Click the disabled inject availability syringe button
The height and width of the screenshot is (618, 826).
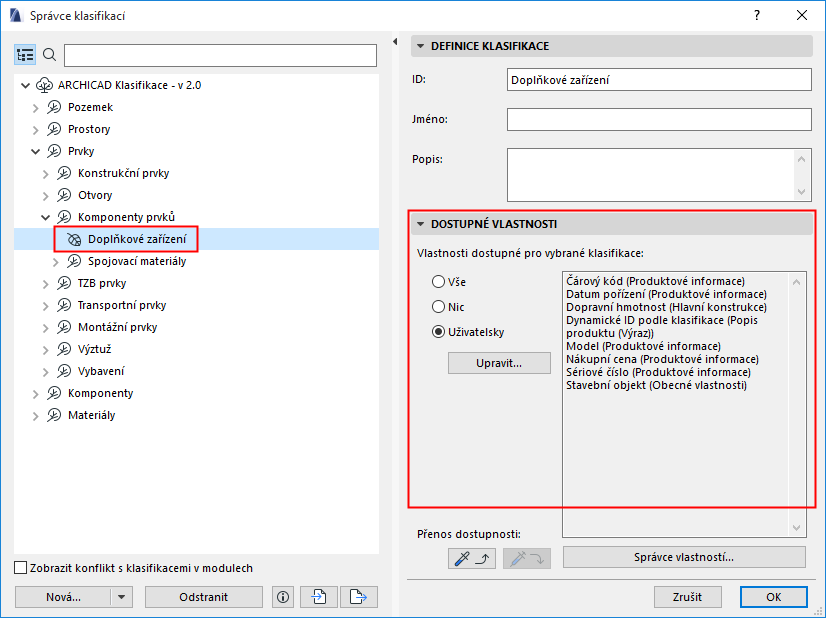pos(527,558)
